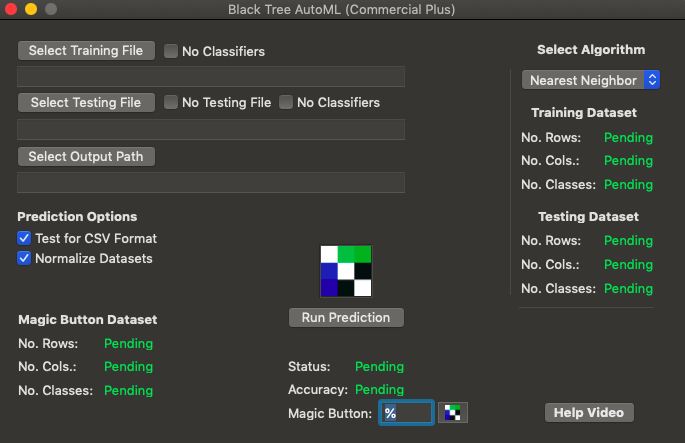
Task: Click the Black Tree pixel grid logo
Action: pos(346,271)
